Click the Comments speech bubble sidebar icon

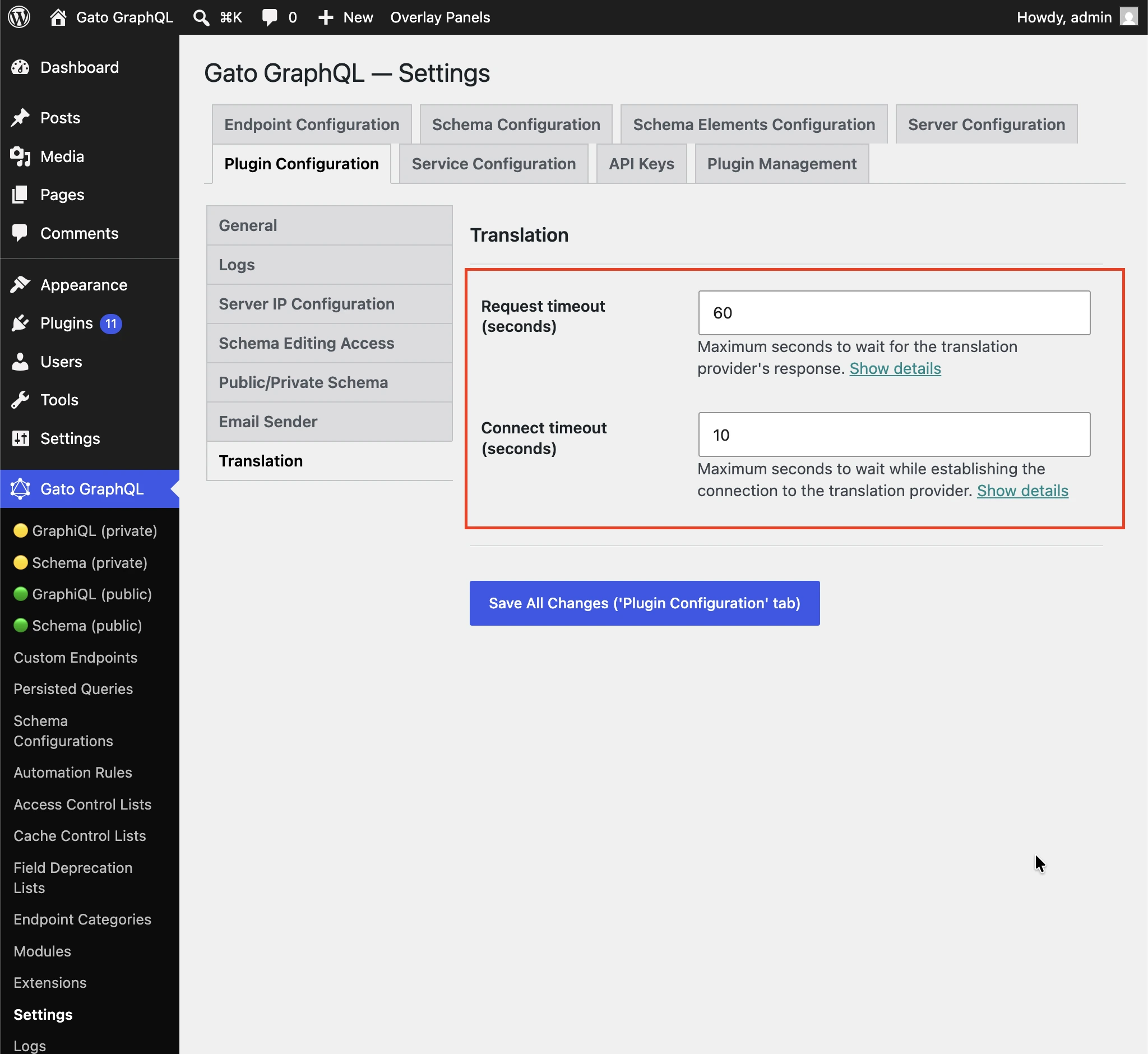click(21, 233)
